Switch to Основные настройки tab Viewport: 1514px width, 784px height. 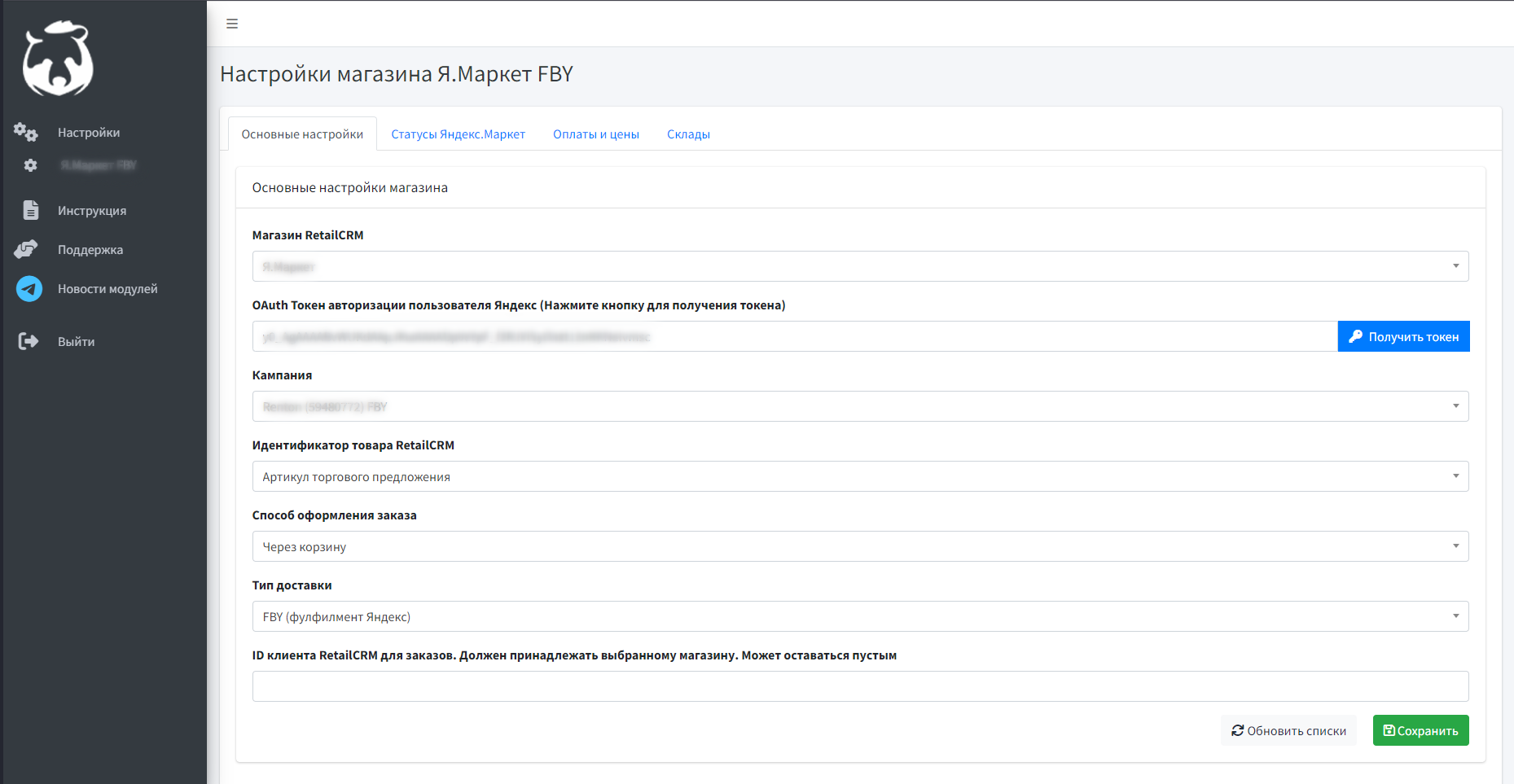302,134
